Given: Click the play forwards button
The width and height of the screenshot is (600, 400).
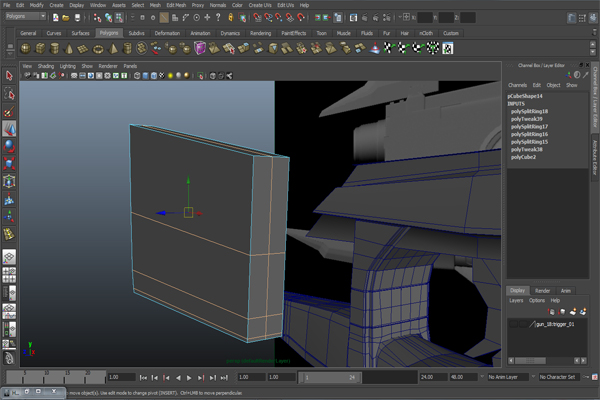Looking at the screenshot, I should pyautogui.click(x=189, y=378).
